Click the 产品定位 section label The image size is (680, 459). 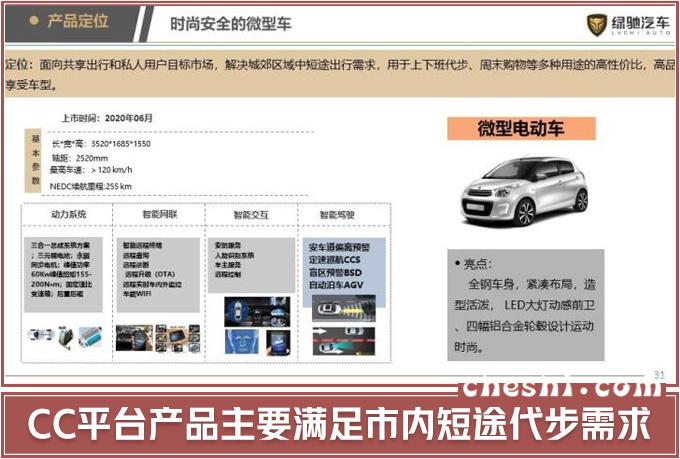click(78, 21)
